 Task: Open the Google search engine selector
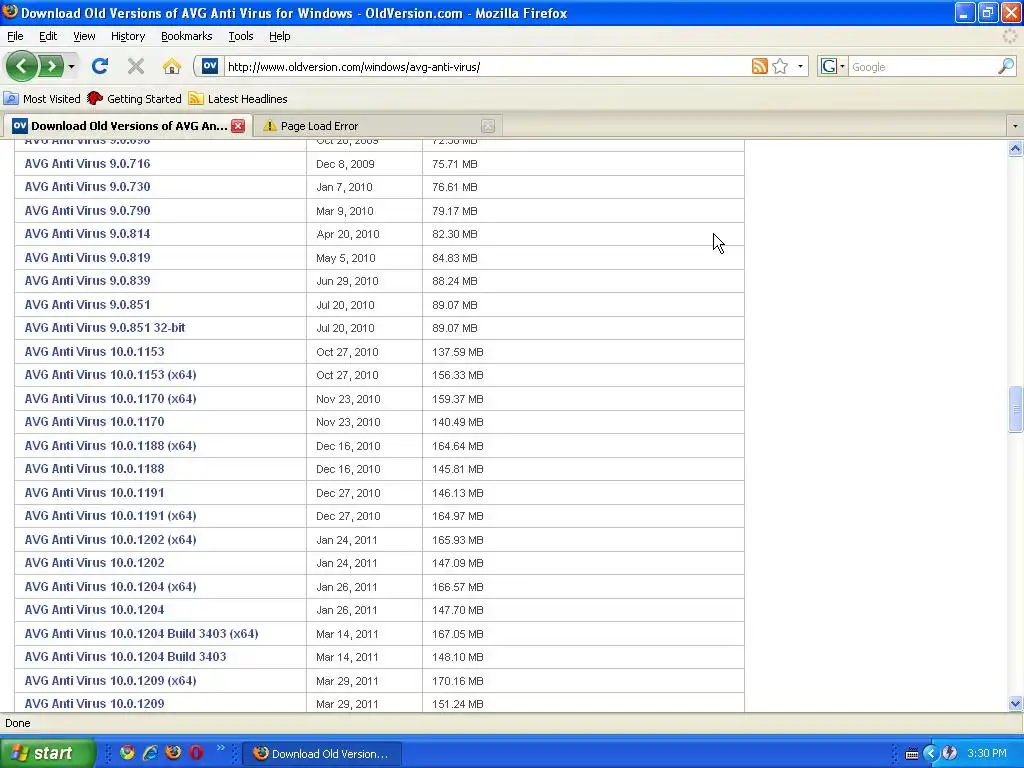coord(833,66)
